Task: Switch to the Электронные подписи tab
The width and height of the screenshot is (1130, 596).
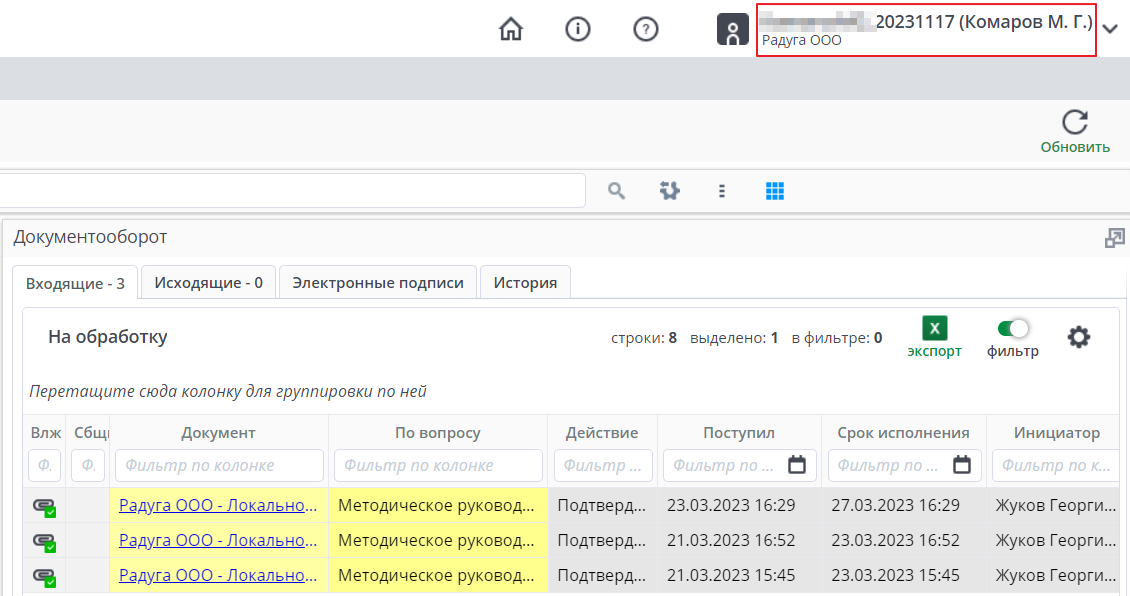Action: tap(378, 283)
